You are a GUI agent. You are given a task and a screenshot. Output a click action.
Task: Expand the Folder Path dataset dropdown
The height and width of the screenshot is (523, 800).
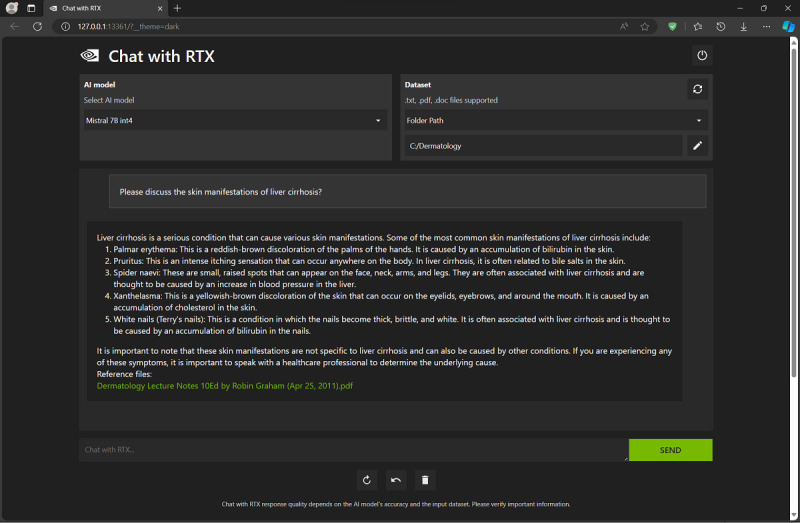pos(554,121)
